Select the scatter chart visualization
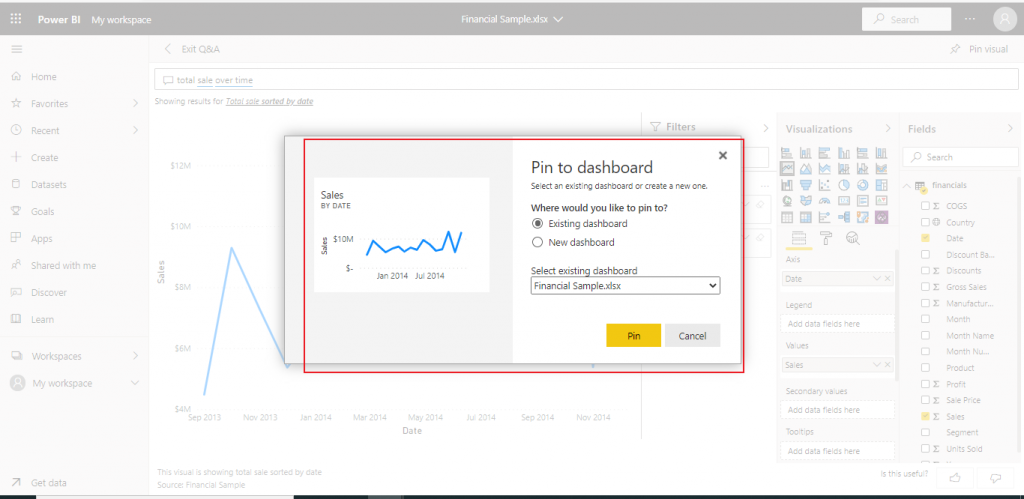The width and height of the screenshot is (1024, 499). 825,185
